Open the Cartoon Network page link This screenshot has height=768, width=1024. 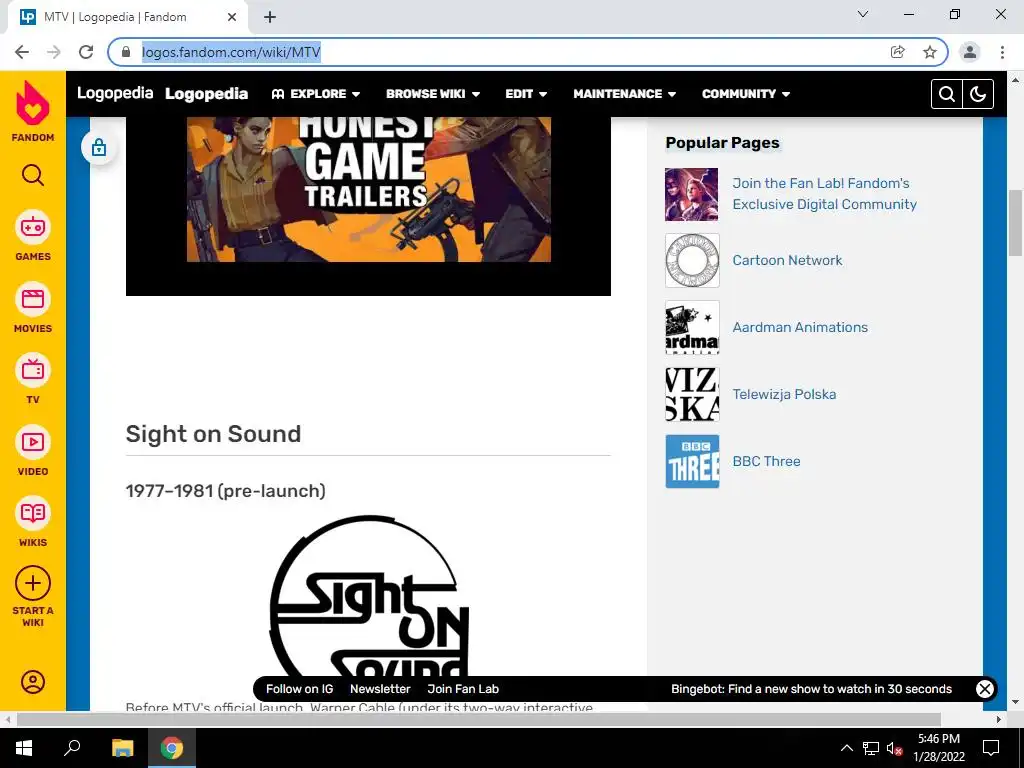tap(787, 260)
